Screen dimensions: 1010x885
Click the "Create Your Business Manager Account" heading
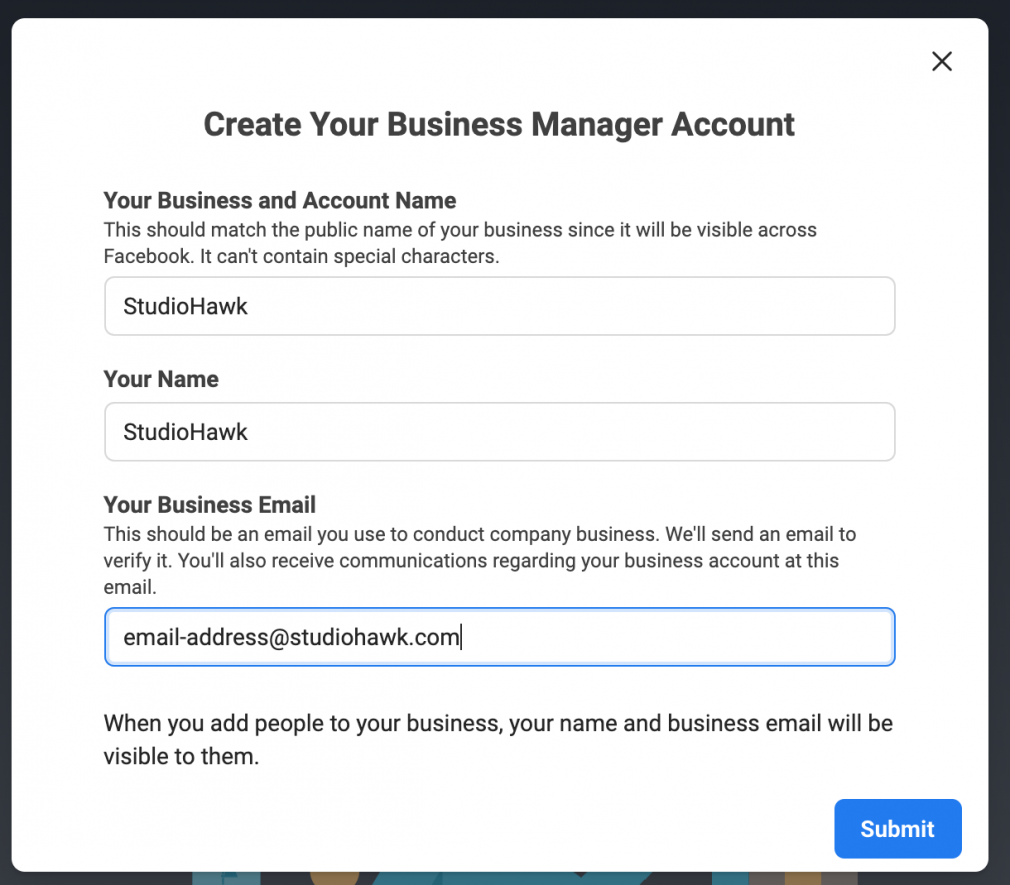pos(499,125)
